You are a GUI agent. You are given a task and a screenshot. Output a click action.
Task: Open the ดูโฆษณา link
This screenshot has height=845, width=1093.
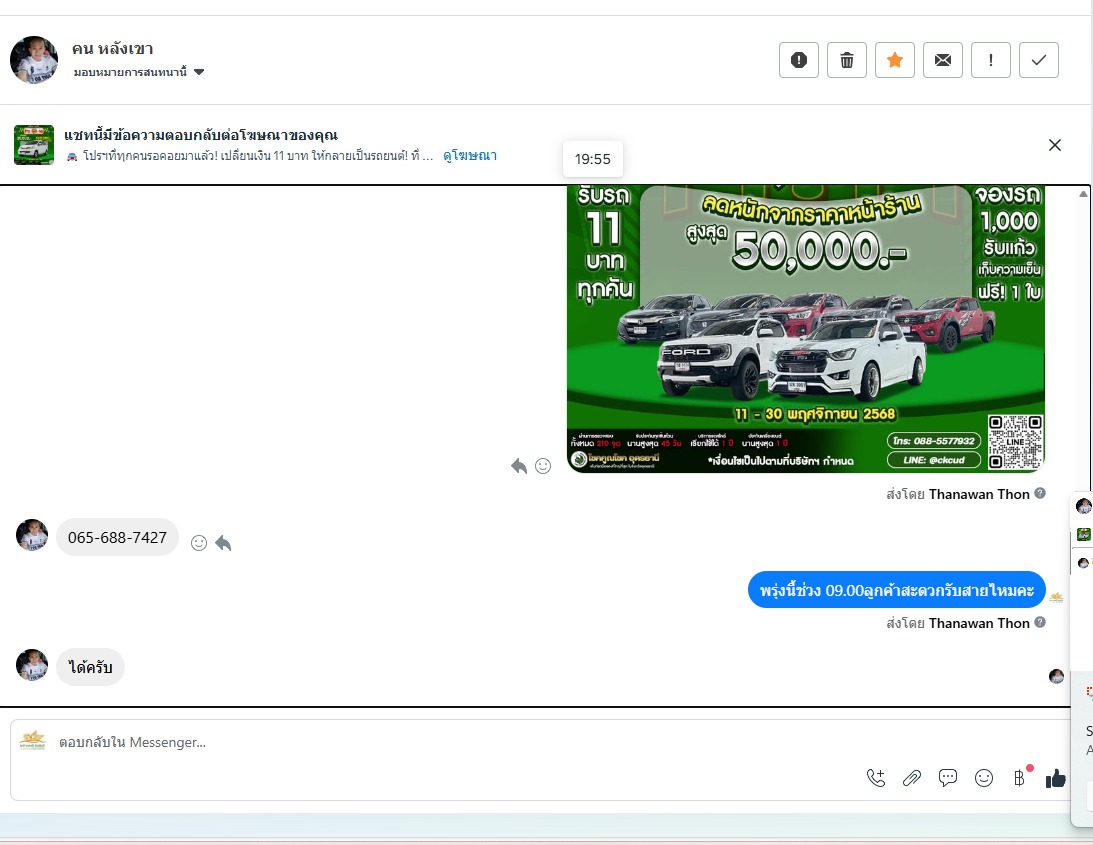[470, 156]
